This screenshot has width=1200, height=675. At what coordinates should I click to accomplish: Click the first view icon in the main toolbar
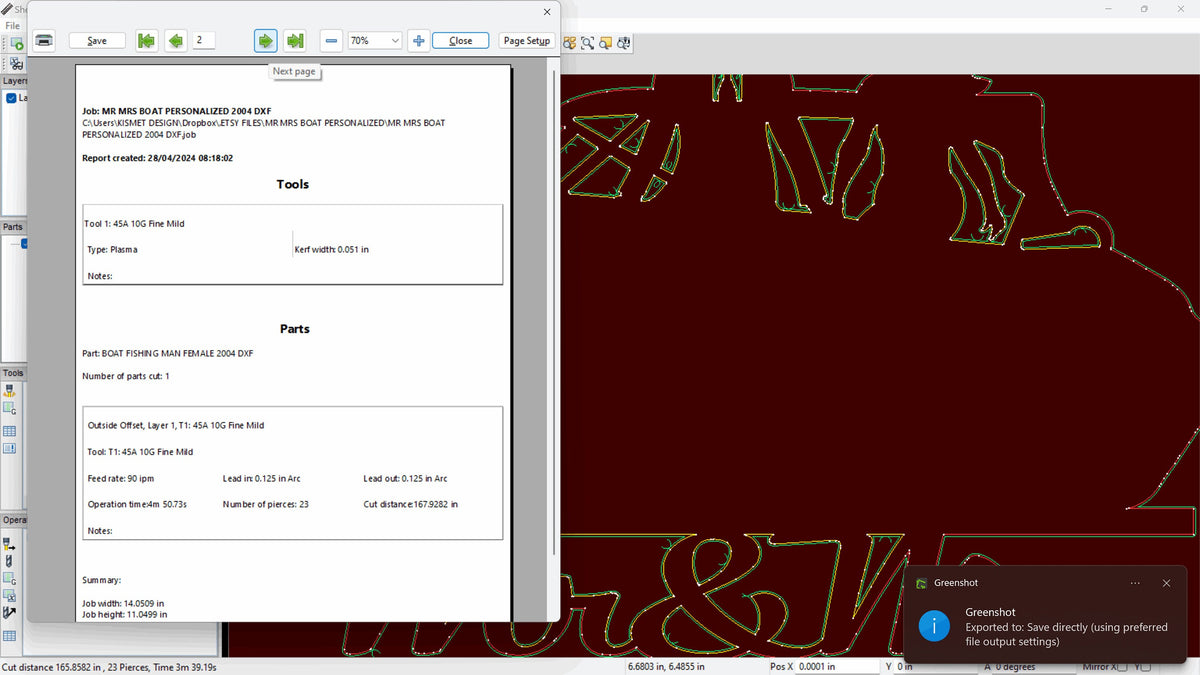tap(570, 43)
